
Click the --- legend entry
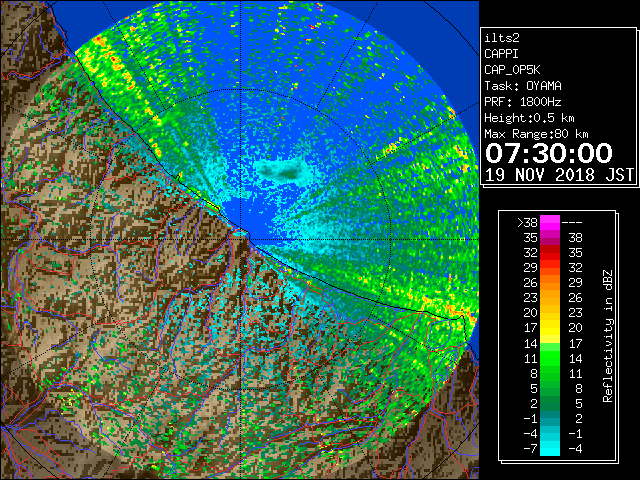[x=572, y=223]
